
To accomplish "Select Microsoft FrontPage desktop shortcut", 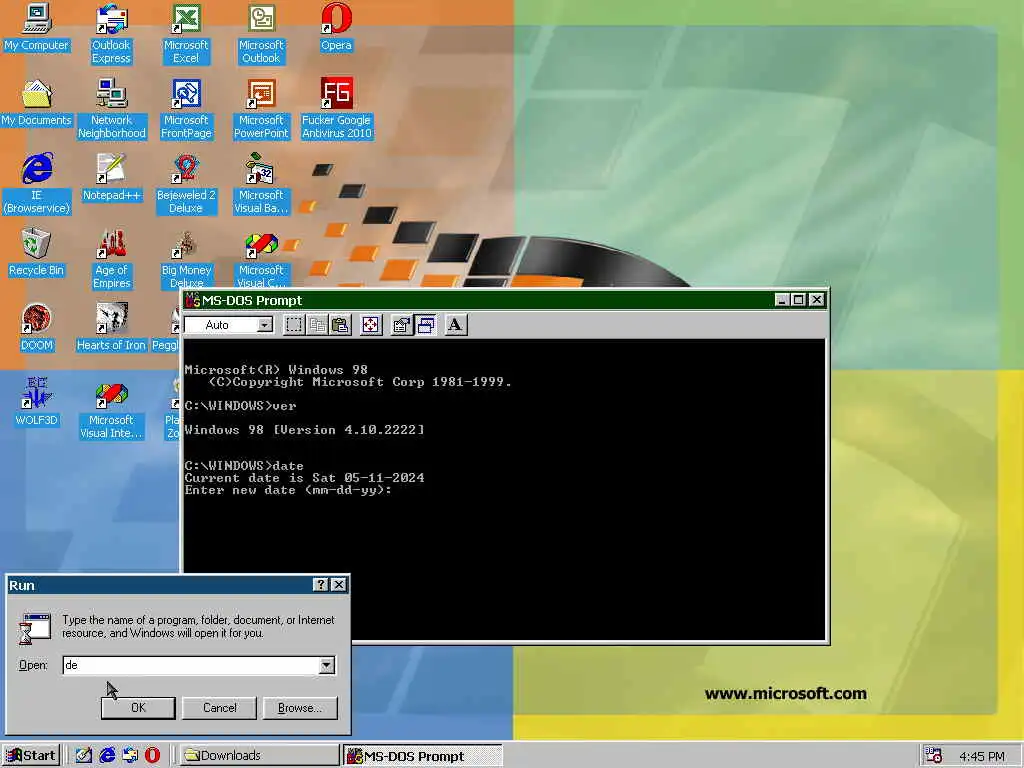I will point(186,109).
